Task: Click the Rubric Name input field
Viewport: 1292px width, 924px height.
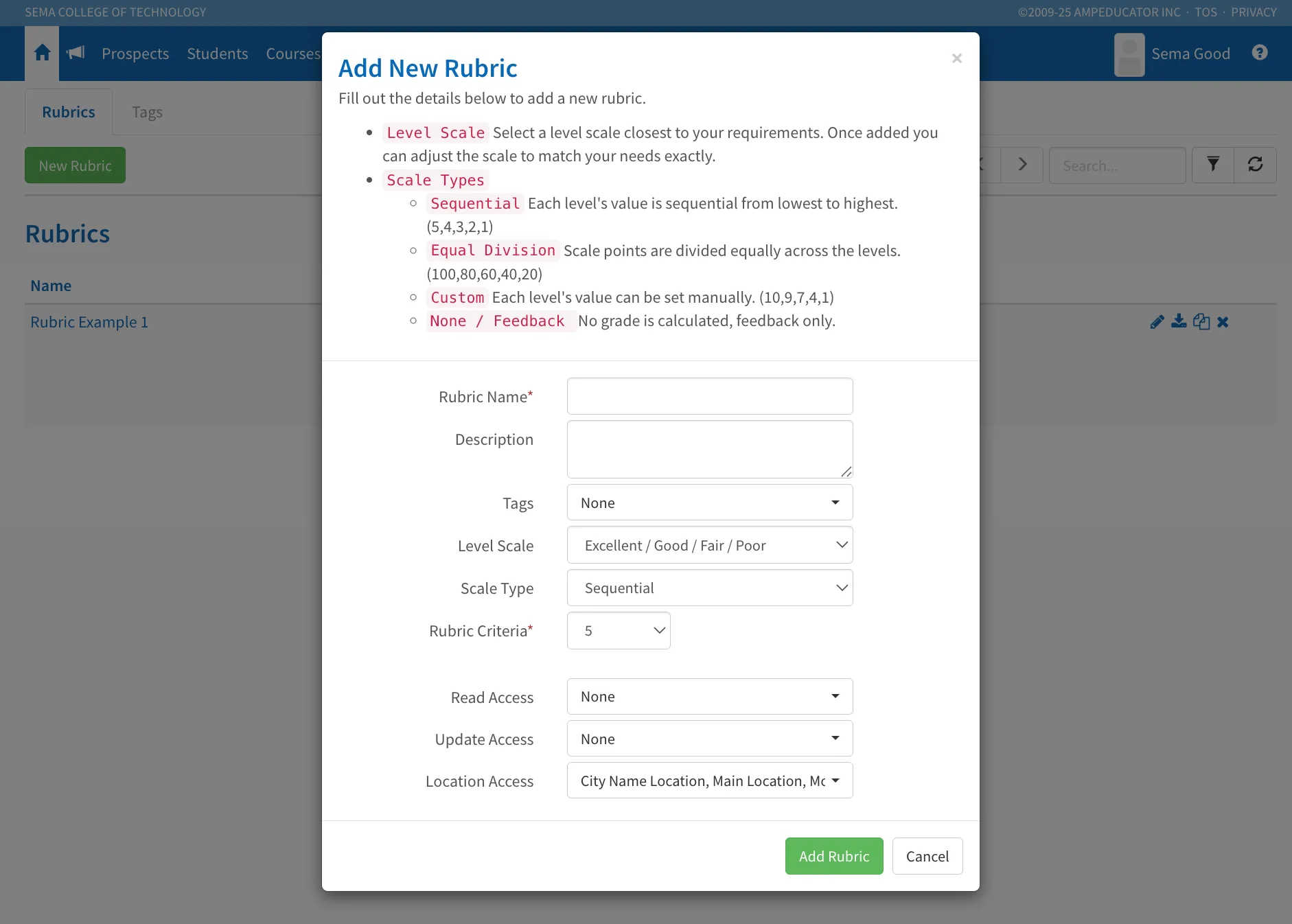Action: point(710,396)
